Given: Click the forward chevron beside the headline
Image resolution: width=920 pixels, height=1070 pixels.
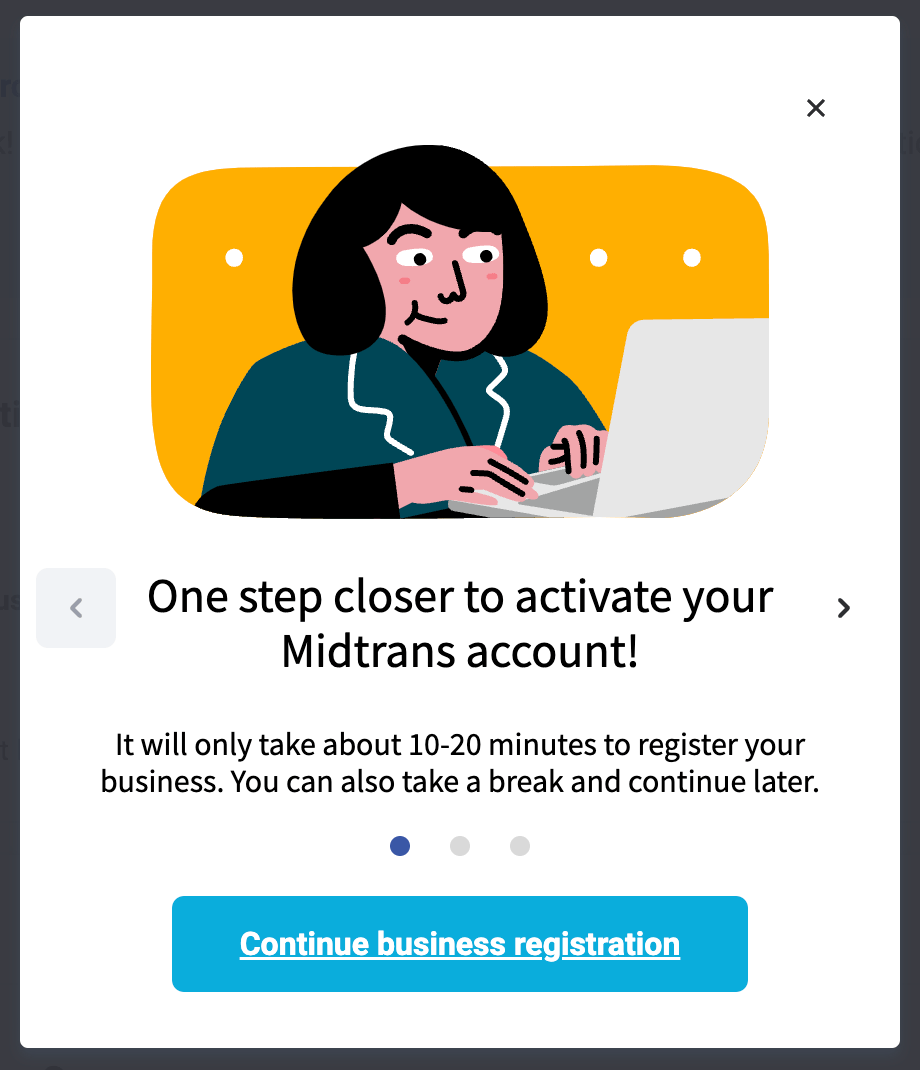Looking at the screenshot, I should (844, 608).
